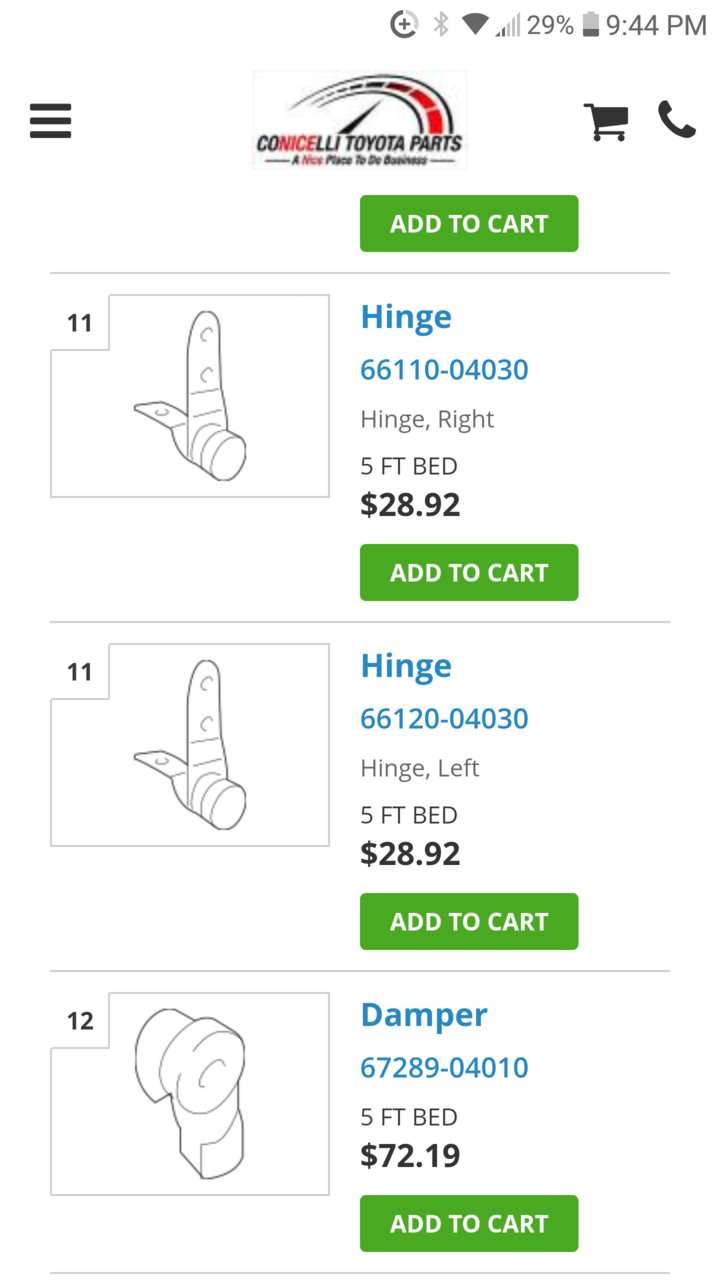Add Left Hinge 66120-04030 to cart
720x1280 pixels.
coord(469,921)
